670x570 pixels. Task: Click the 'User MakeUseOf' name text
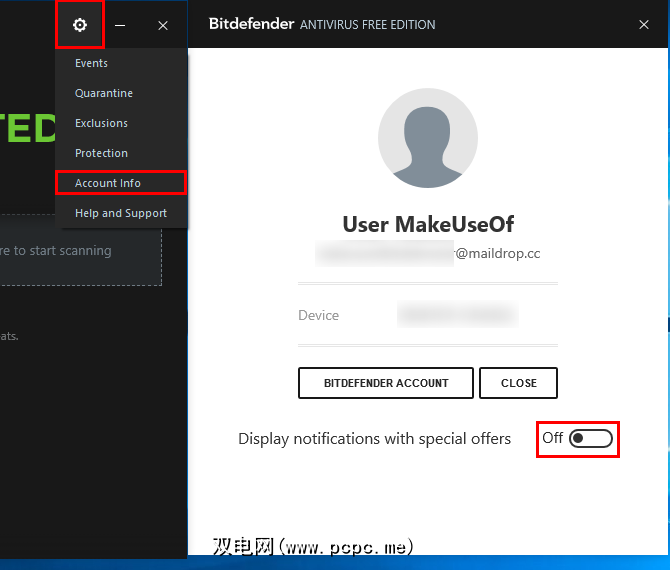coord(428,224)
